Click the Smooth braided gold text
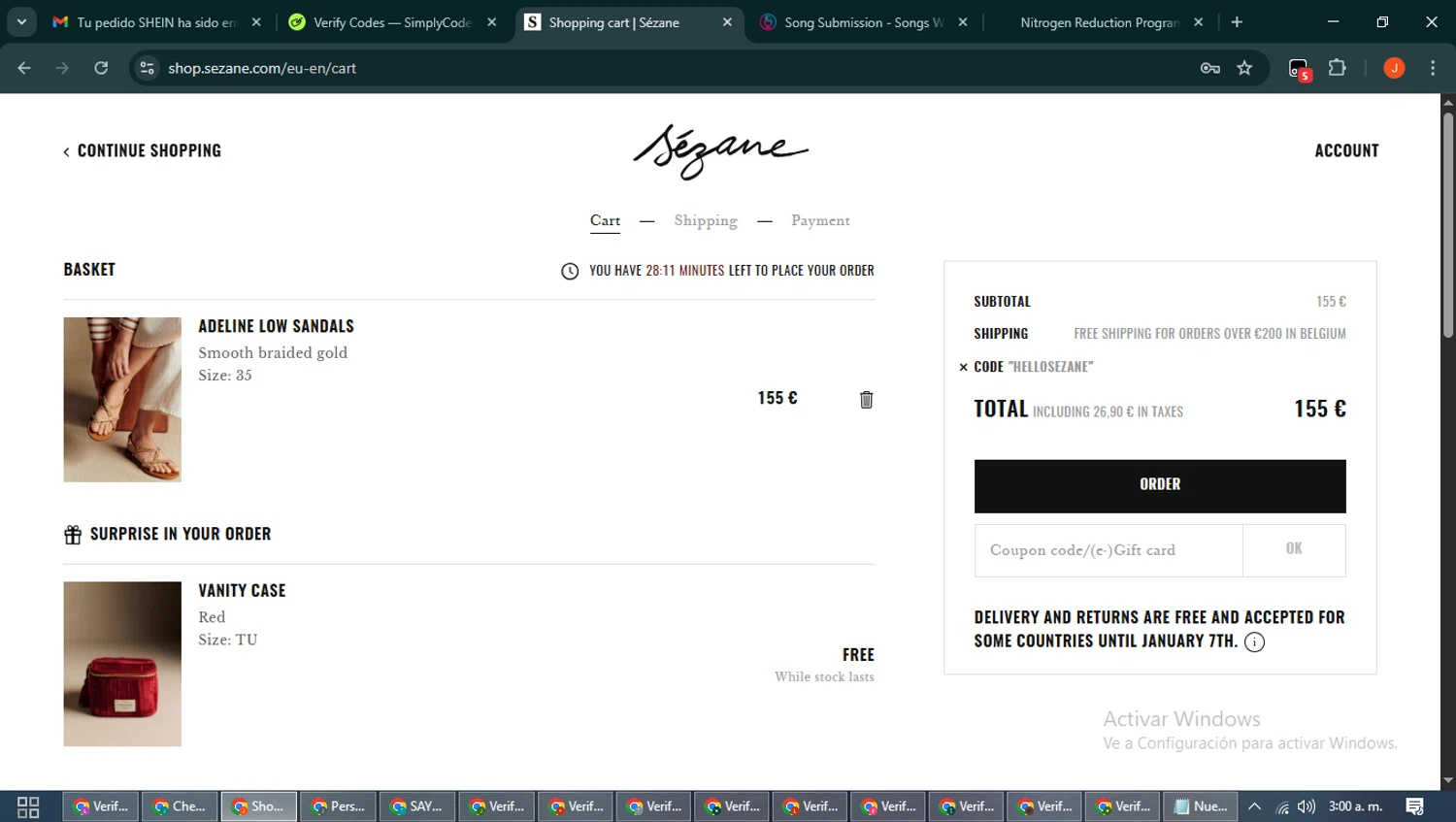 [x=273, y=352]
